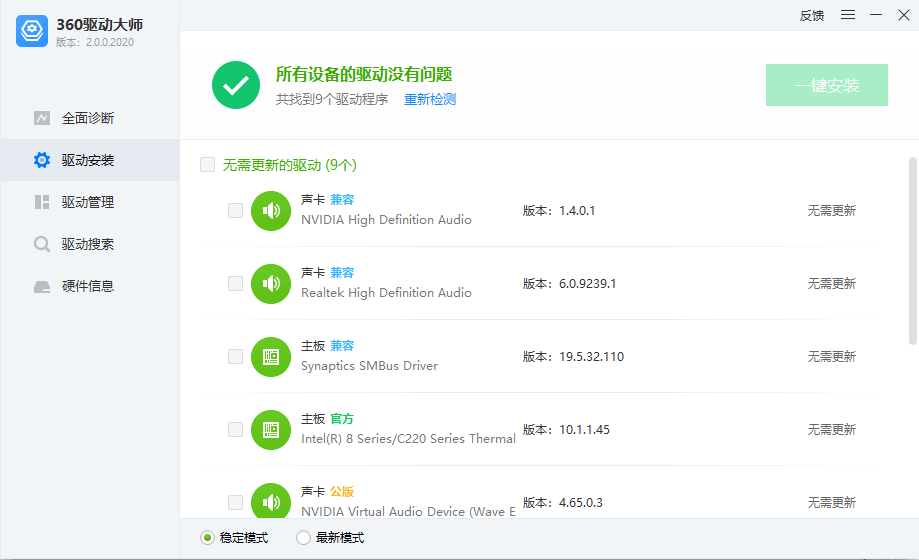
Task: Click the version text 10.1.1.45
Action: tap(584, 430)
